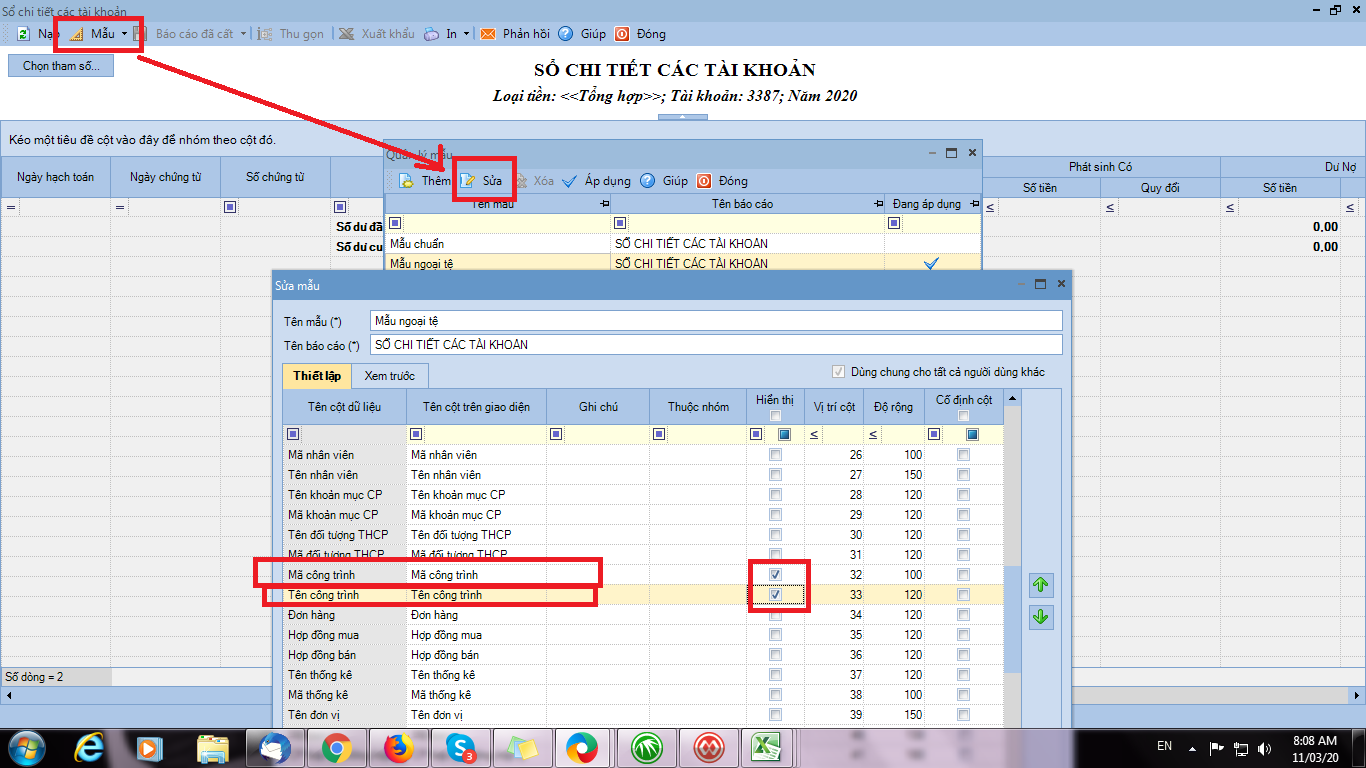Show hidden system tray icons arrow
1366x768 pixels.
pyautogui.click(x=1190, y=747)
